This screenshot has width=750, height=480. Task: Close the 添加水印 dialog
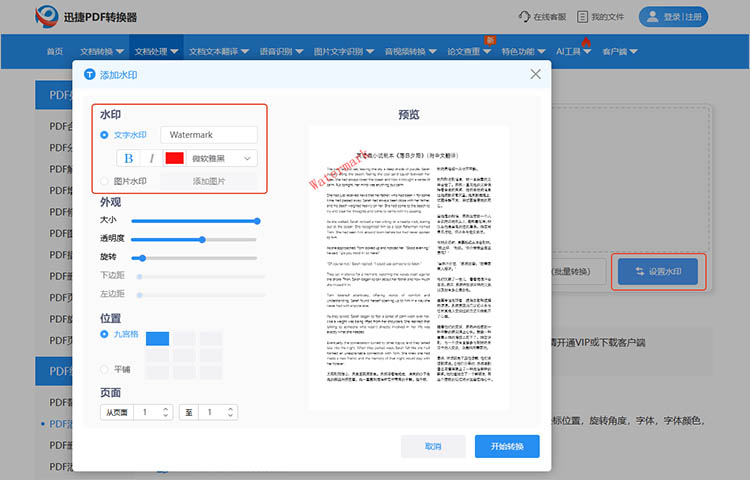pyautogui.click(x=535, y=74)
